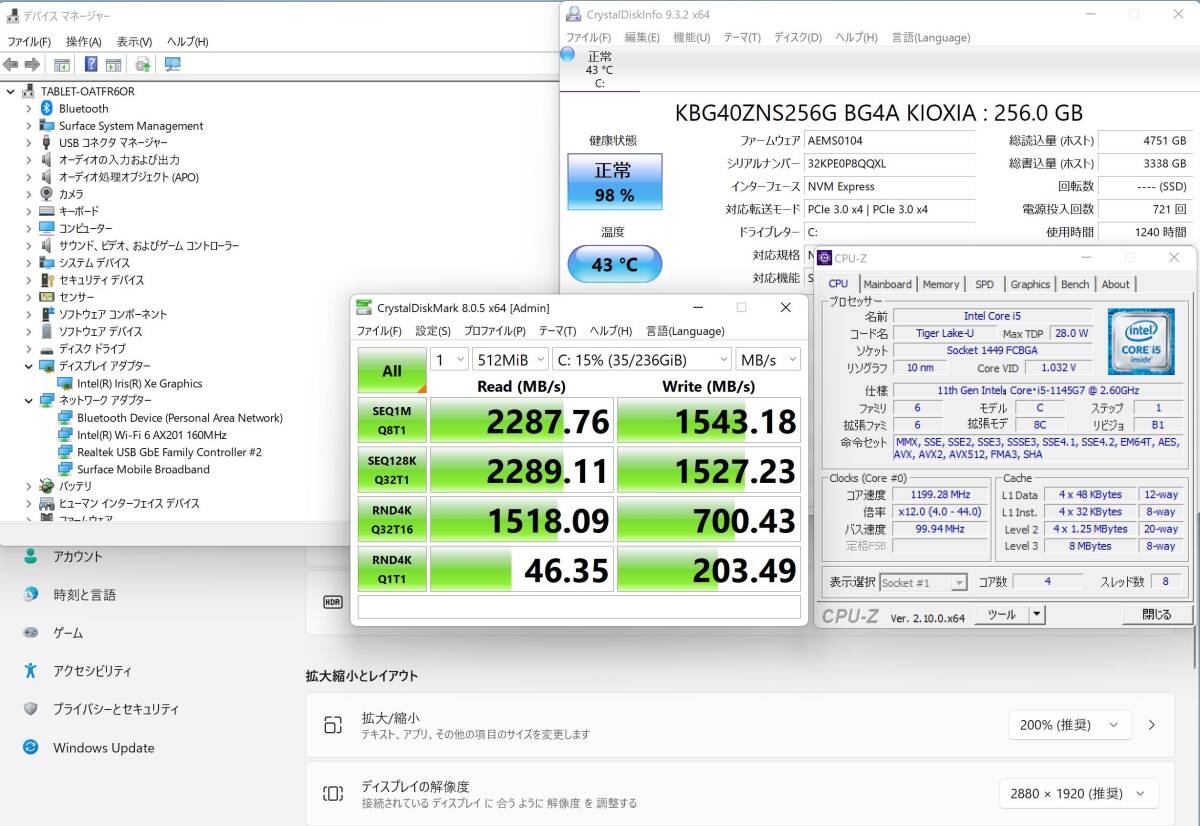Open the テーマ menu in CrystalDiskMark
Image resolution: width=1200 pixels, height=826 pixels.
[x=557, y=331]
